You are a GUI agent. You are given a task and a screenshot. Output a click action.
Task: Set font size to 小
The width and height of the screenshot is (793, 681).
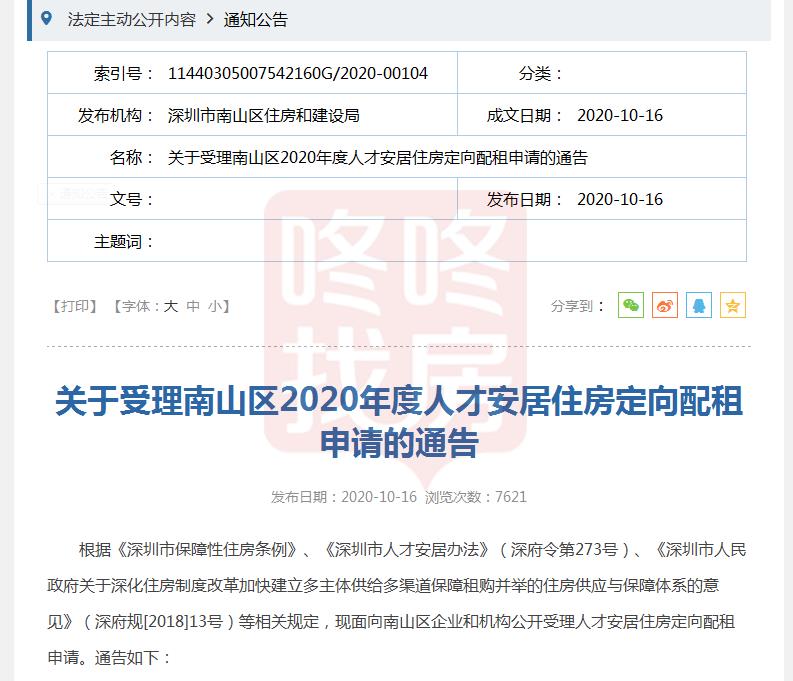[x=215, y=306]
